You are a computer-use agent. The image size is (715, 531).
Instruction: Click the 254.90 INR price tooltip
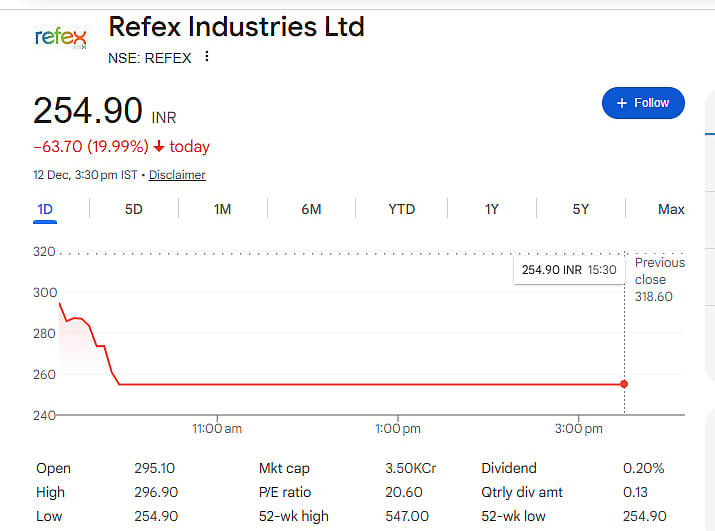[569, 270]
